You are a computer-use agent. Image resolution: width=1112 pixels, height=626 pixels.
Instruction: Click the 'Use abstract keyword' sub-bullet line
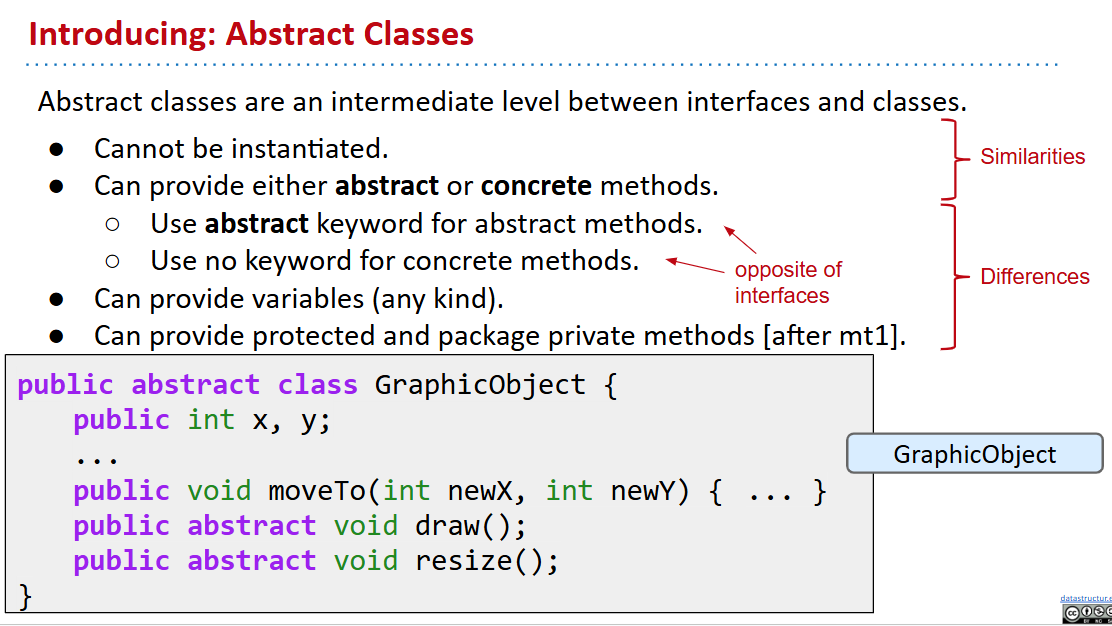426,223
